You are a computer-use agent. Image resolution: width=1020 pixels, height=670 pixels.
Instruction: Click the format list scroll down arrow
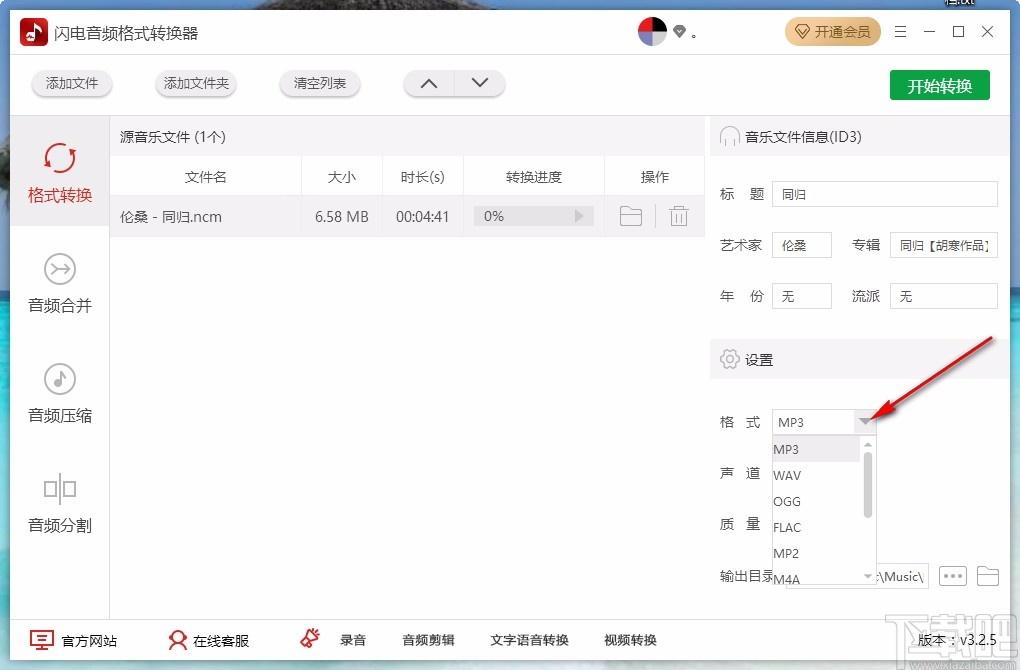pyautogui.click(x=867, y=576)
